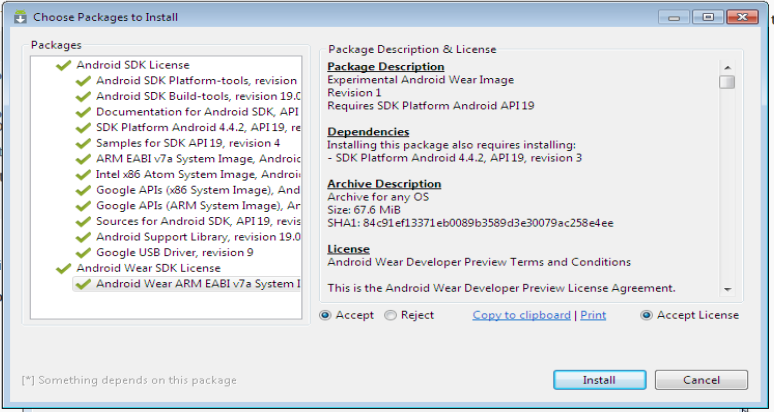Screen dimensions: 774x412
Task: Click the Cancel button
Action: [x=701, y=380]
